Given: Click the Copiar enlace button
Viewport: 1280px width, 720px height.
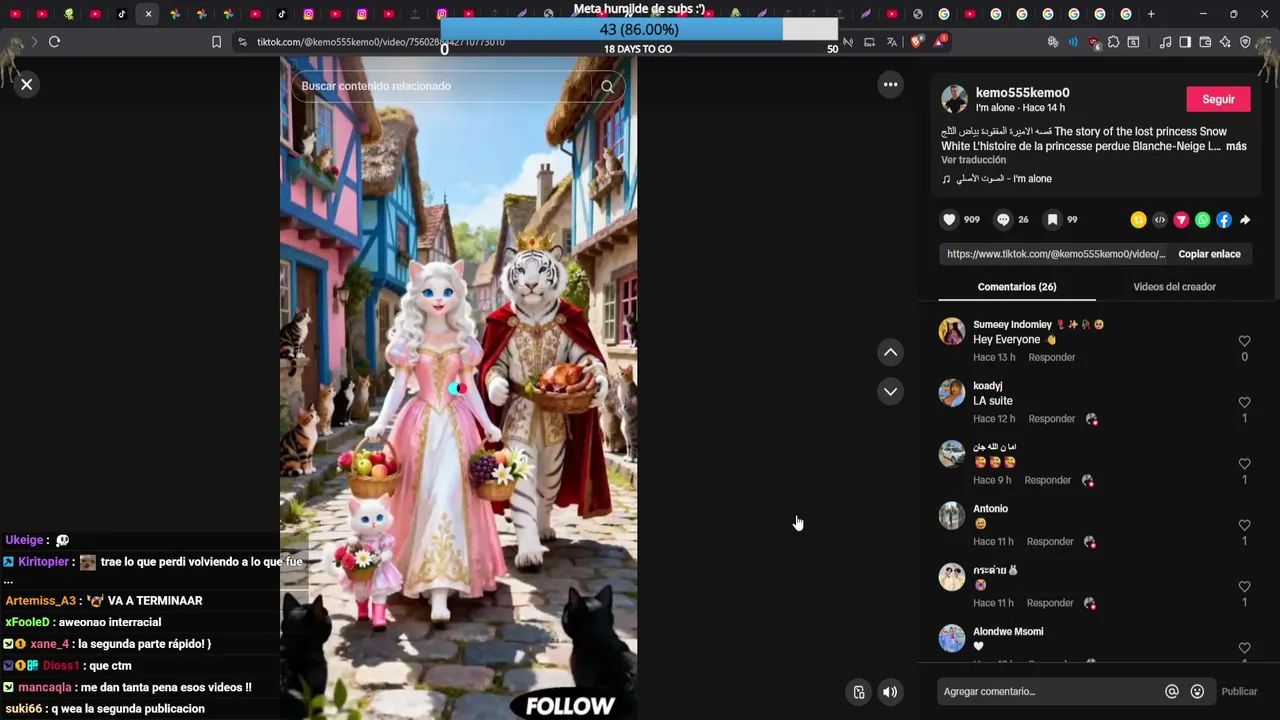Looking at the screenshot, I should coord(1209,254).
